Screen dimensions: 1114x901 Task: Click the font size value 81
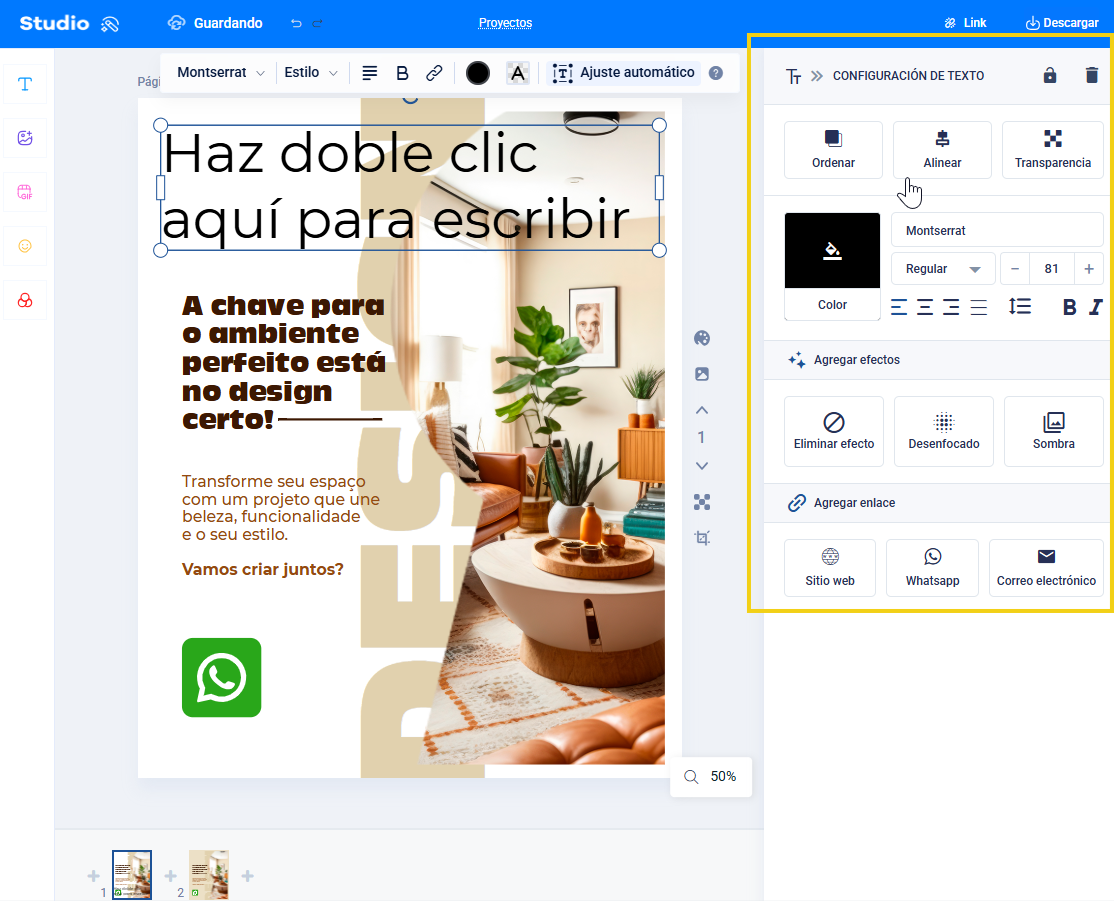(1051, 269)
